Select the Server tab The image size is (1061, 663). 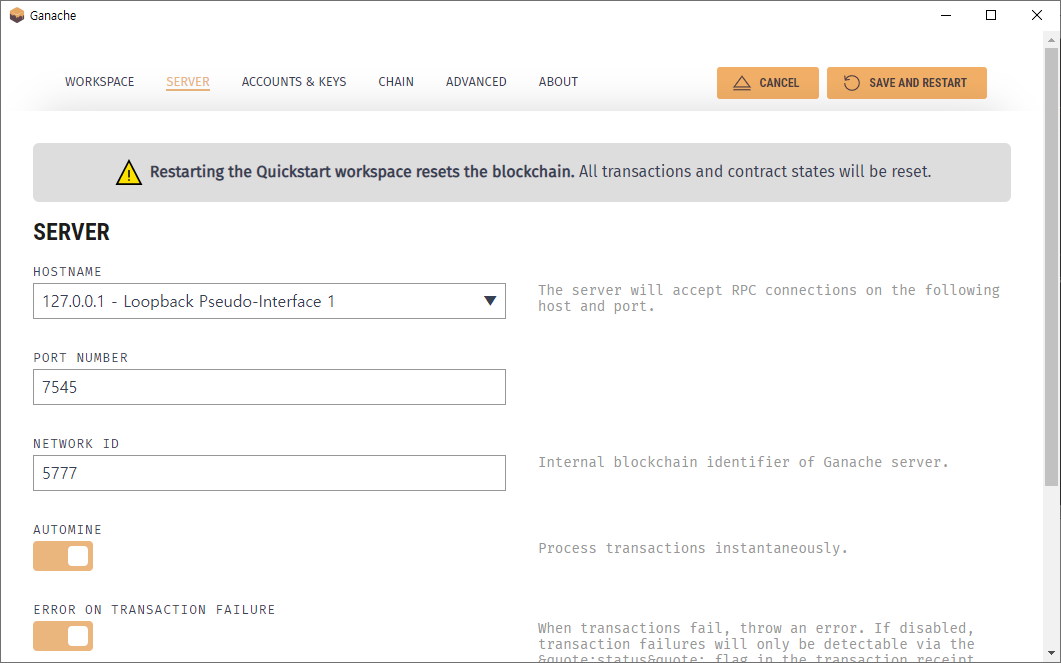[x=188, y=82]
